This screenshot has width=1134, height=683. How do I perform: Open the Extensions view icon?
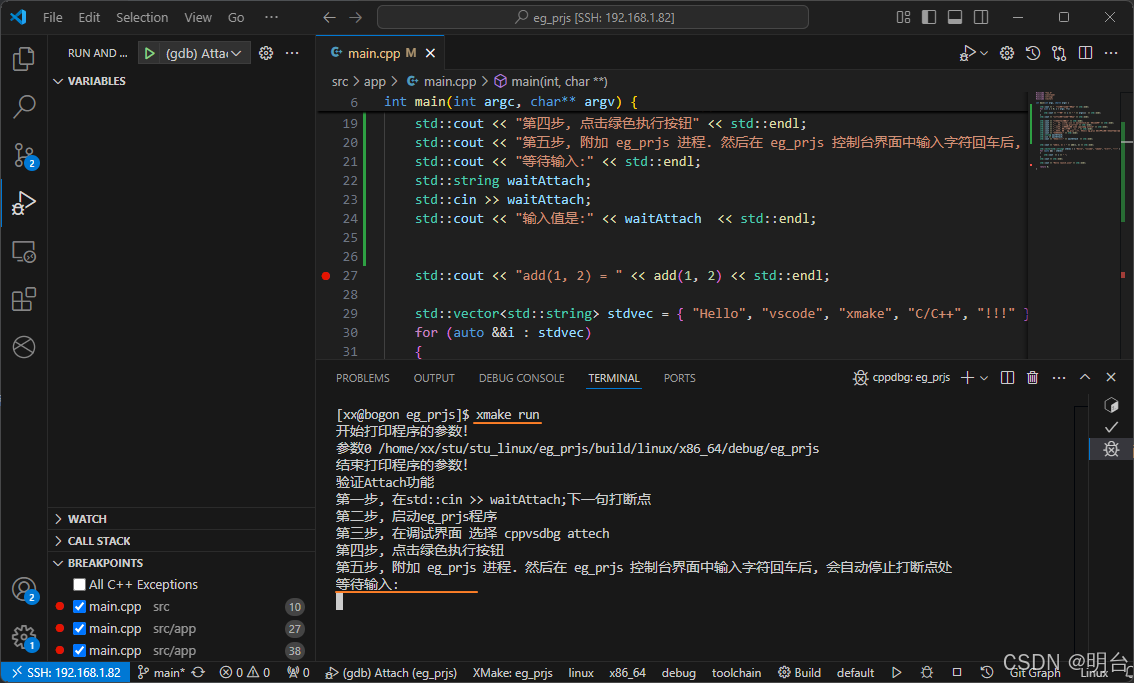24,300
